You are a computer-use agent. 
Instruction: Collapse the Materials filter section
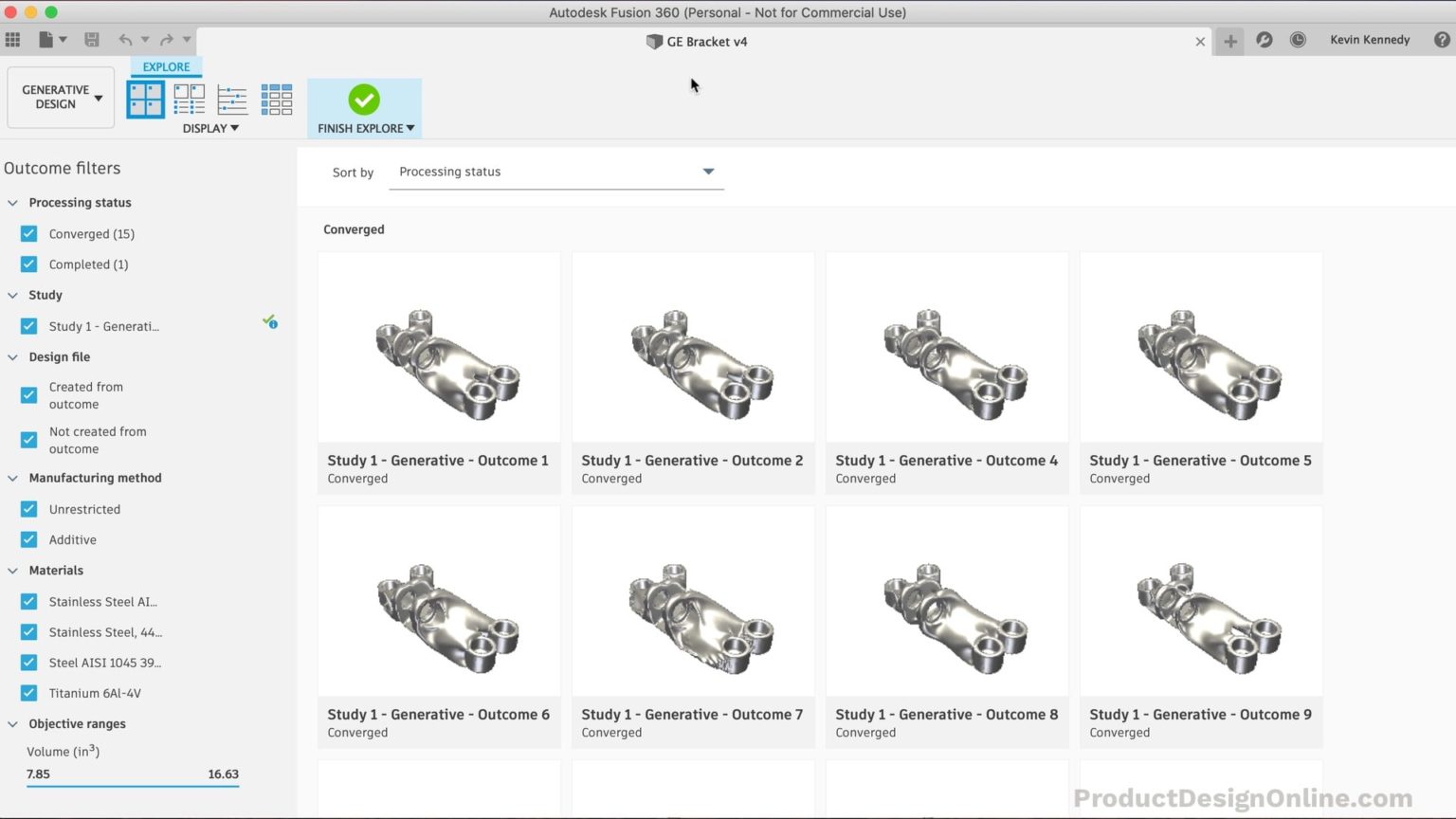pyautogui.click(x=12, y=570)
